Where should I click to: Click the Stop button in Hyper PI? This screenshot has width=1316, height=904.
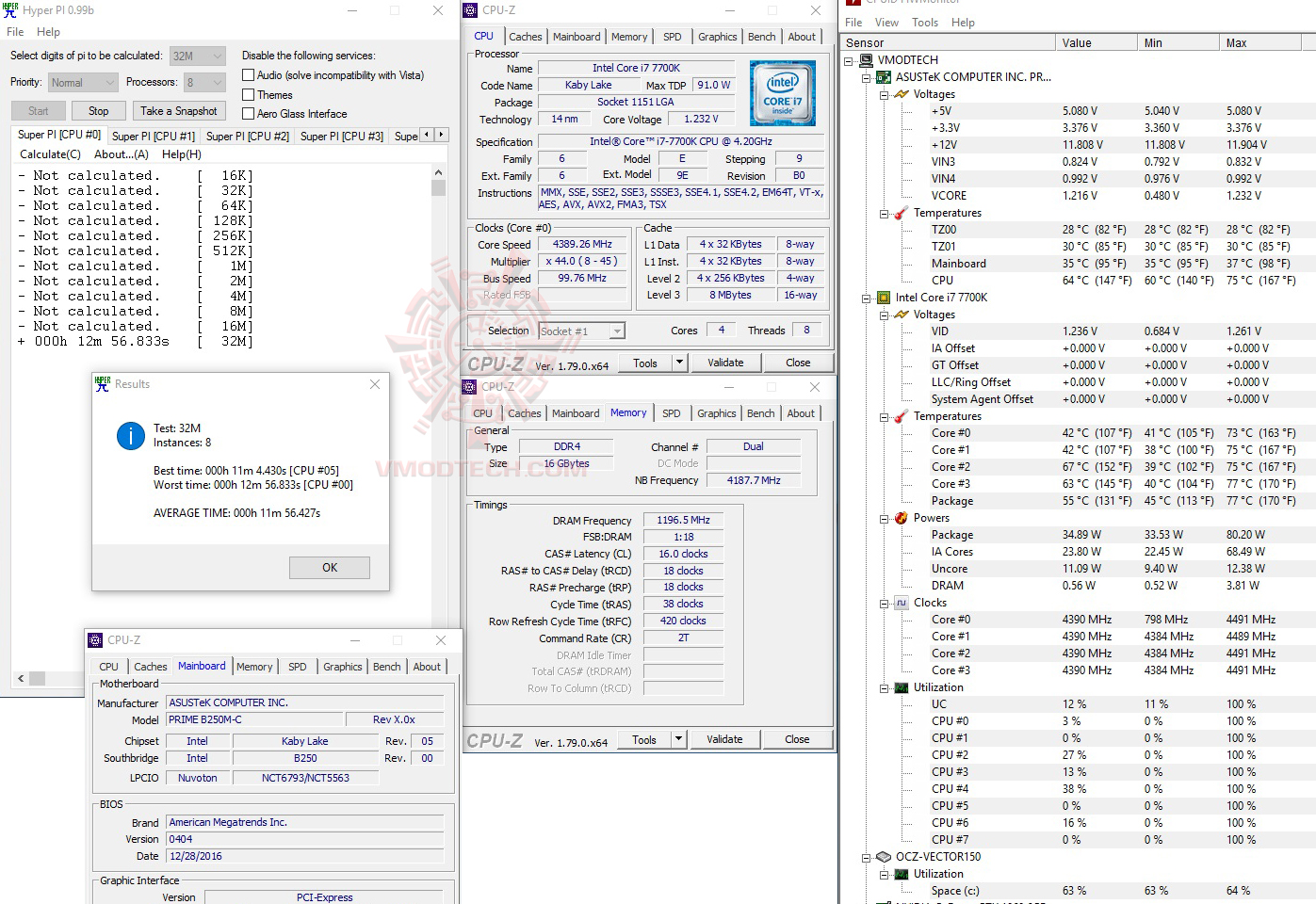point(99,111)
